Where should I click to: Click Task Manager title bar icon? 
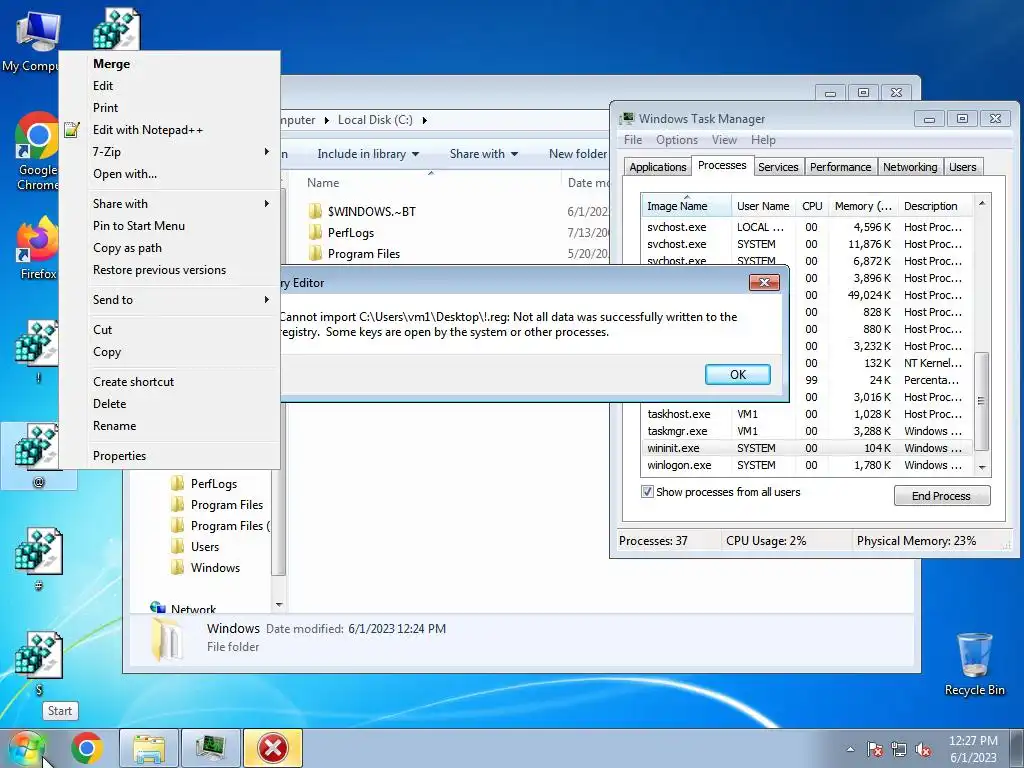click(x=628, y=118)
